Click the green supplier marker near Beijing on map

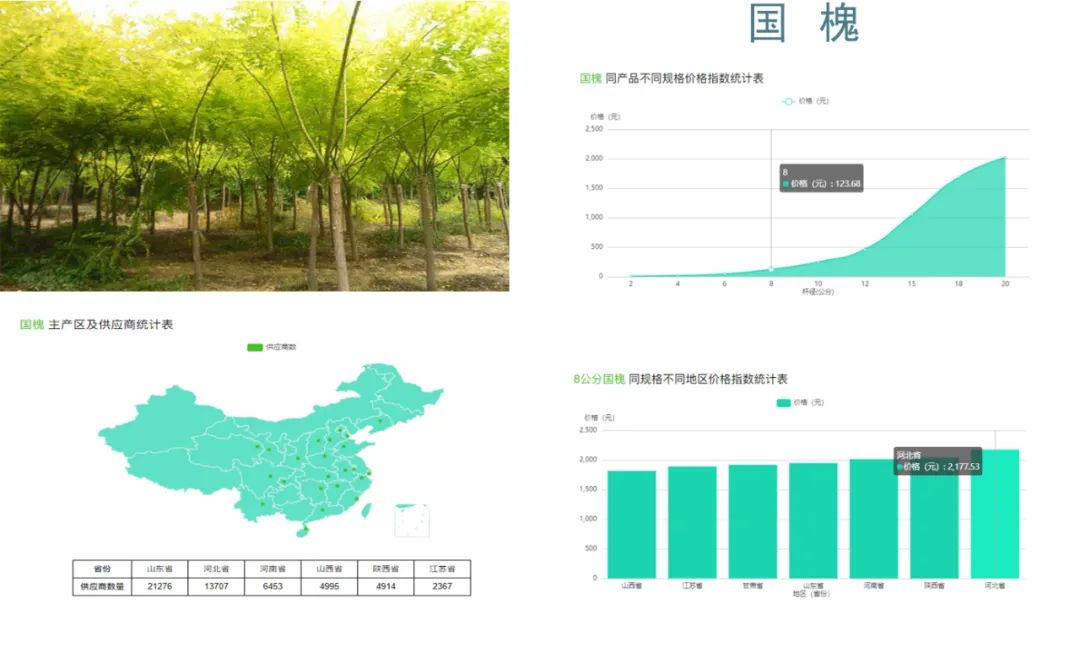coord(339,431)
